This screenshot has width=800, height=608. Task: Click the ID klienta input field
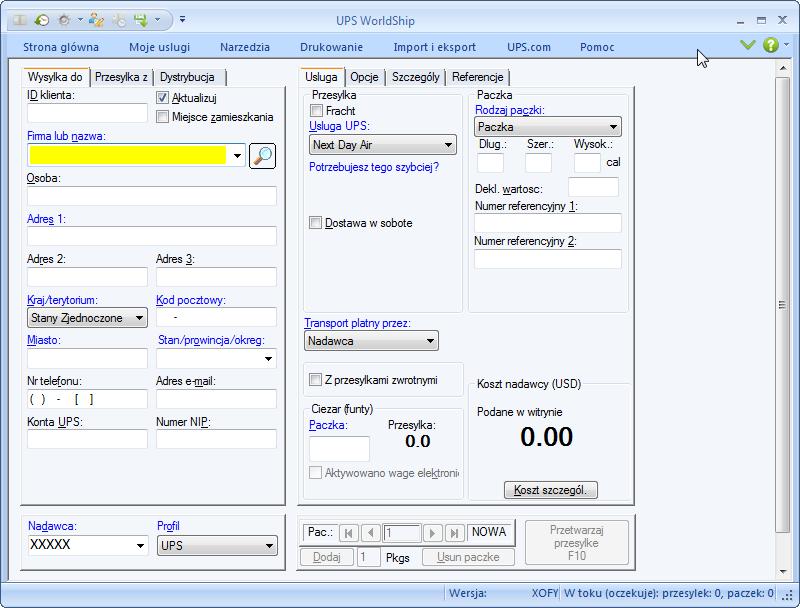[x=87, y=113]
